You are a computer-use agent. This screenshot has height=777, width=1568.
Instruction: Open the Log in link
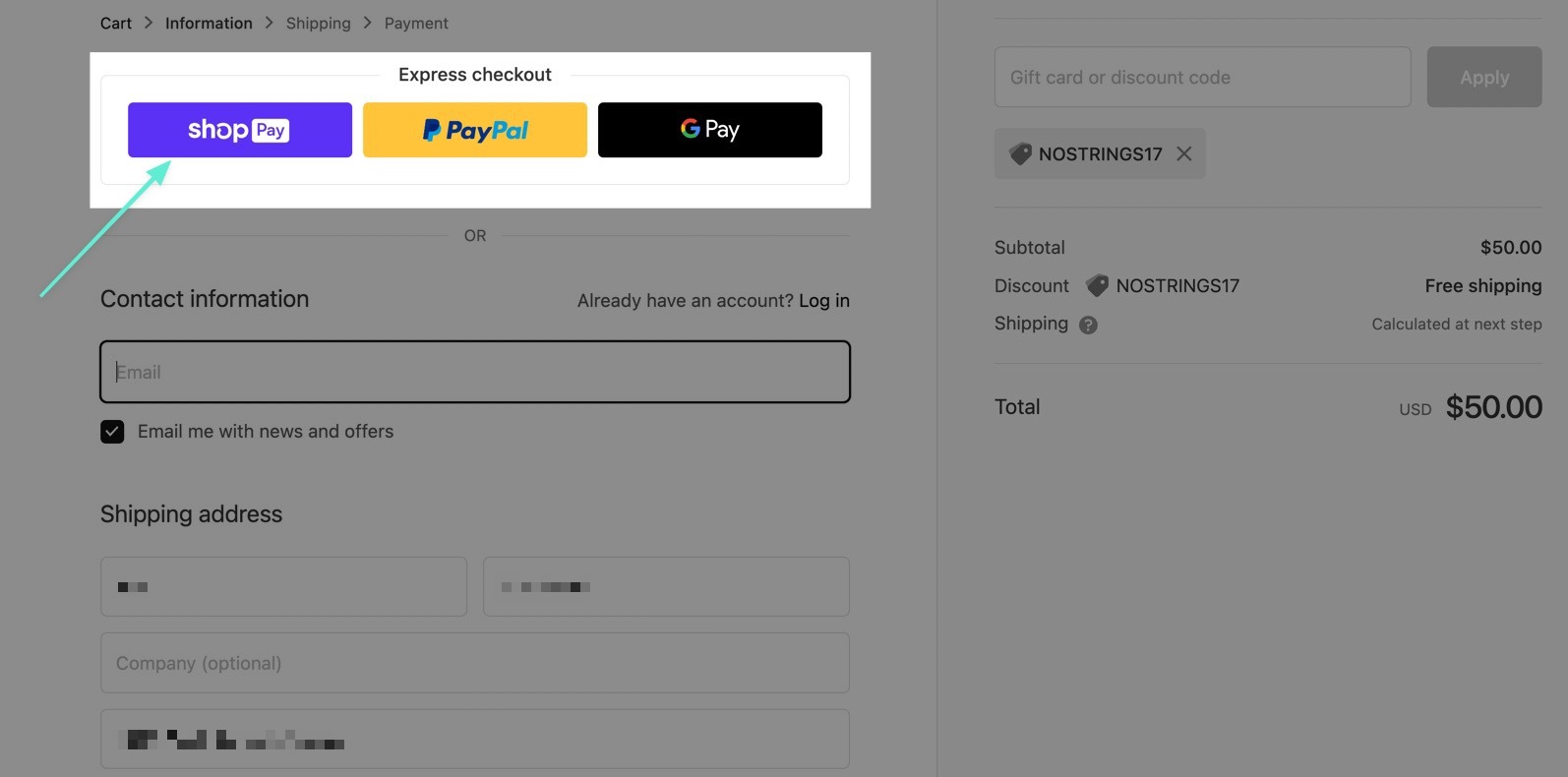[823, 301]
